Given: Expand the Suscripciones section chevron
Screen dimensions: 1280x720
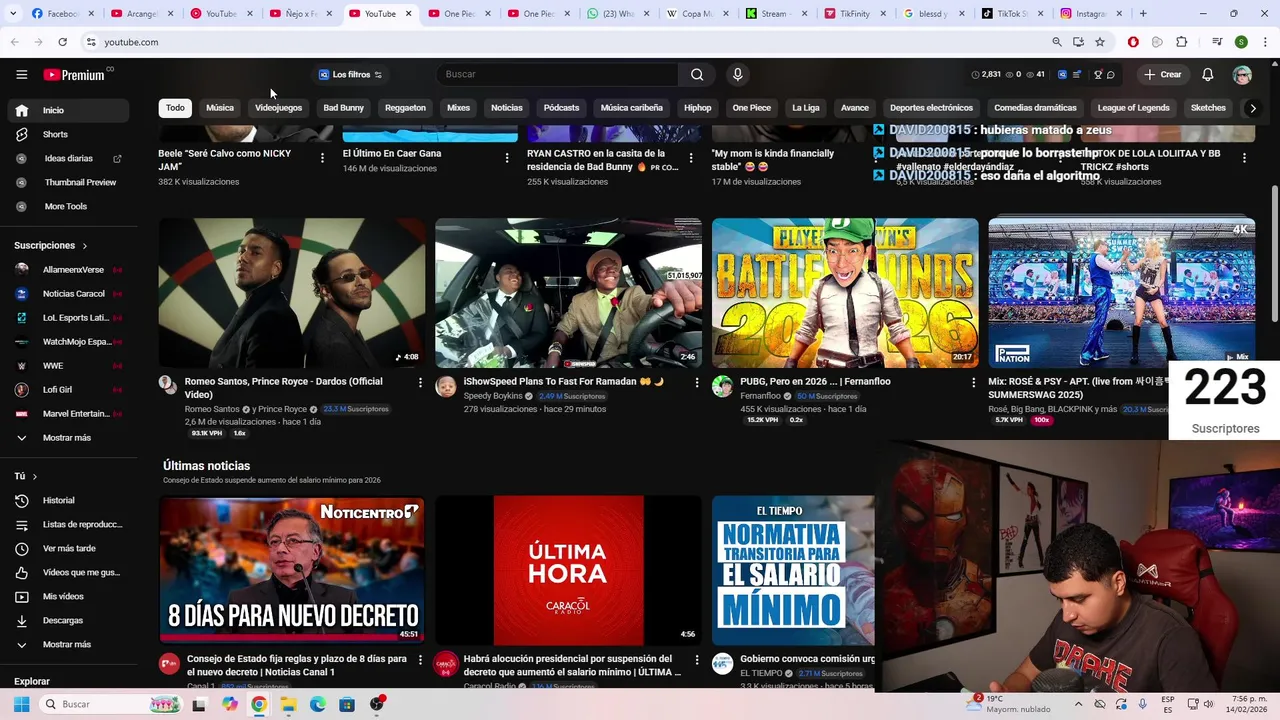Looking at the screenshot, I should (x=84, y=246).
